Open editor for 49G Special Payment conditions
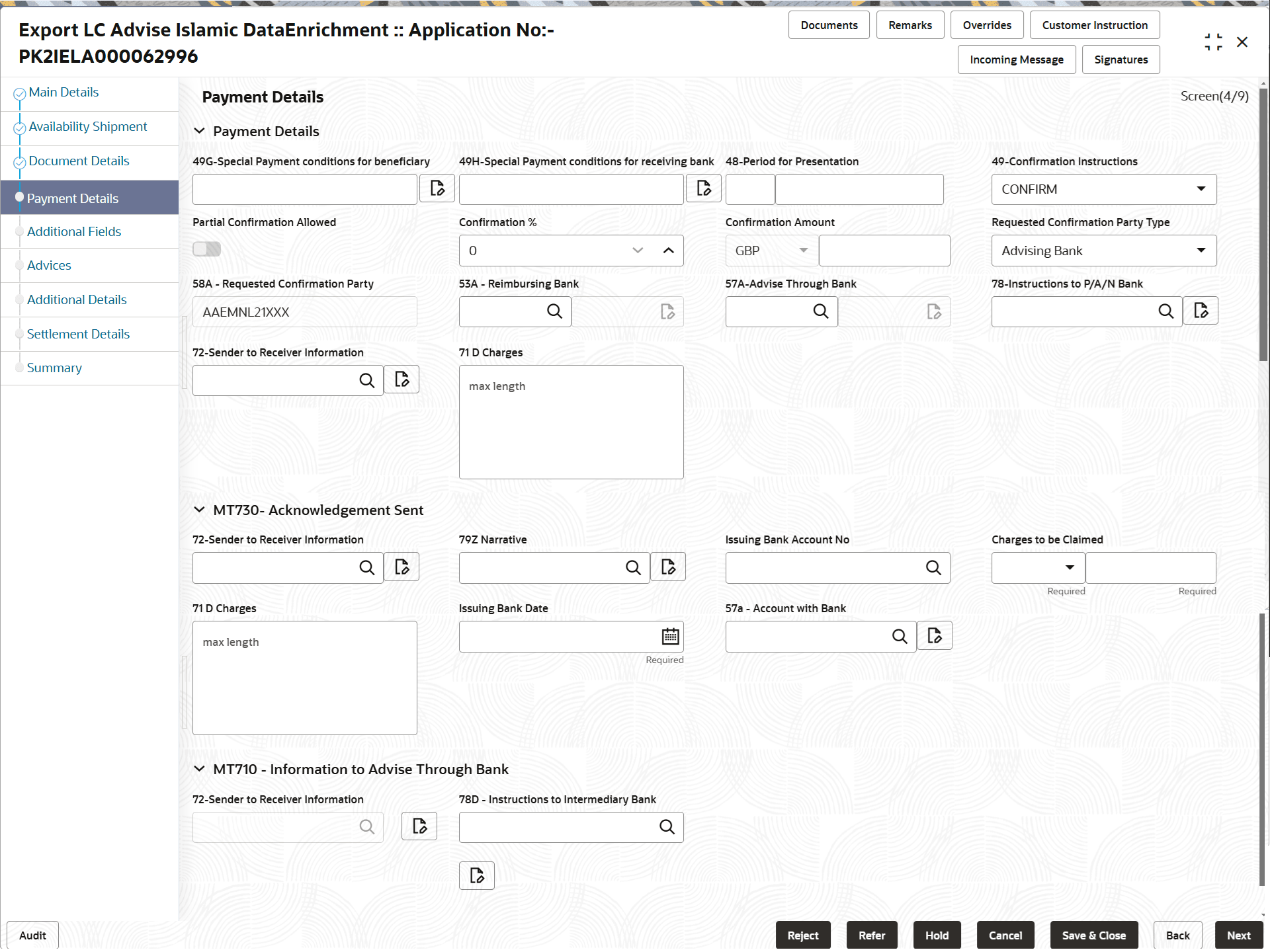This screenshot has height=952, width=1270. (437, 188)
